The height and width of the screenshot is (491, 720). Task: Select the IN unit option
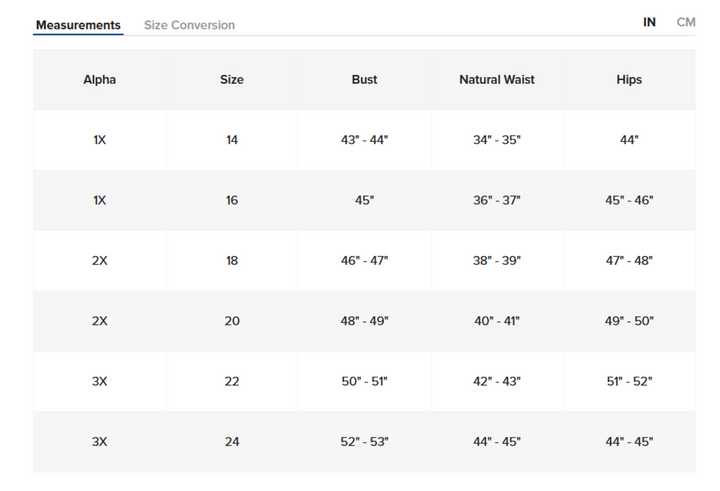click(649, 22)
